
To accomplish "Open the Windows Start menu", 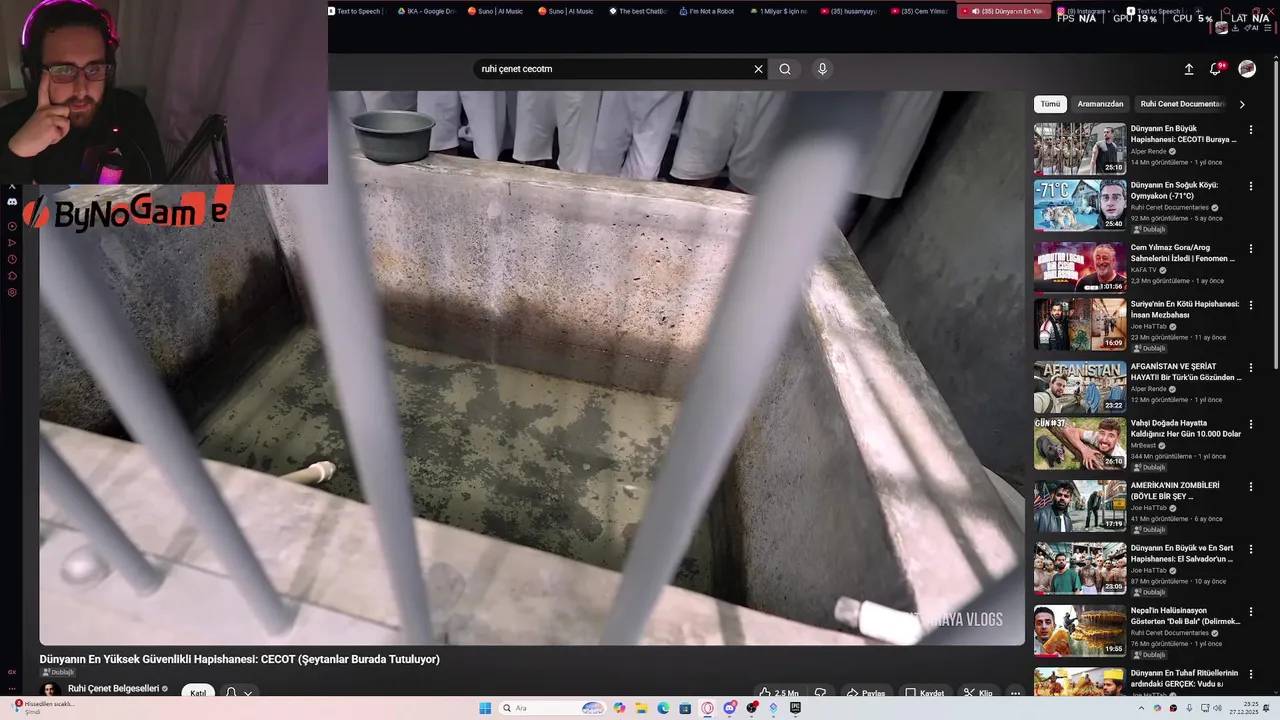I will pos(485,708).
